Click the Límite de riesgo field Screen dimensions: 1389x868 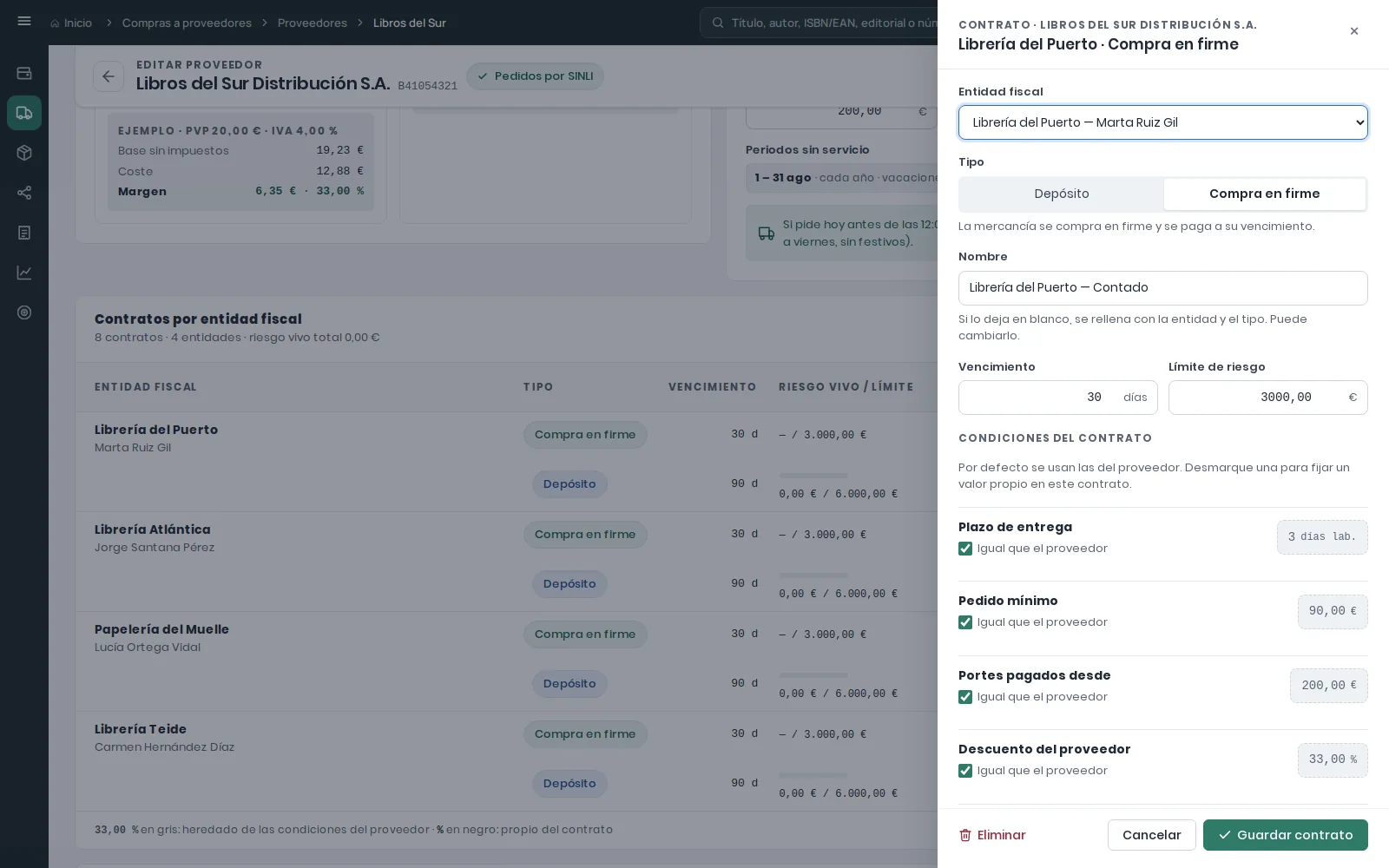pos(1268,398)
